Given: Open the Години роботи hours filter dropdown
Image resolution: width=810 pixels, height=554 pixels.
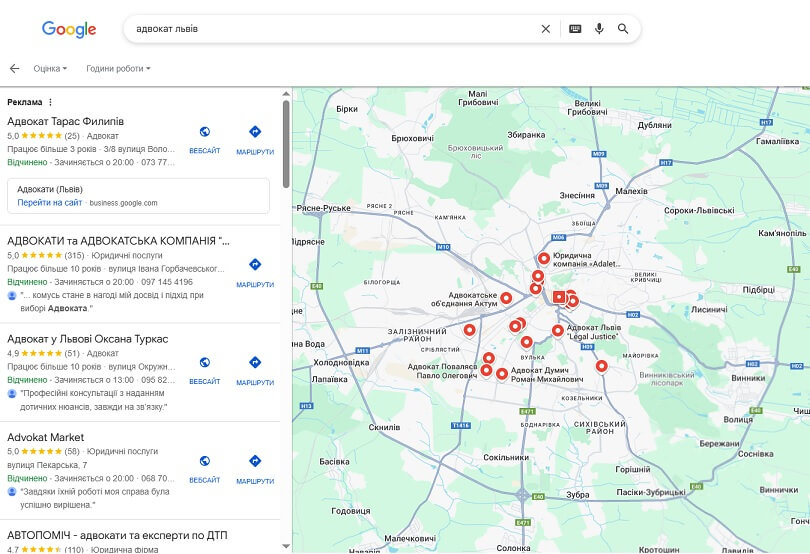Looking at the screenshot, I should pyautogui.click(x=118, y=68).
